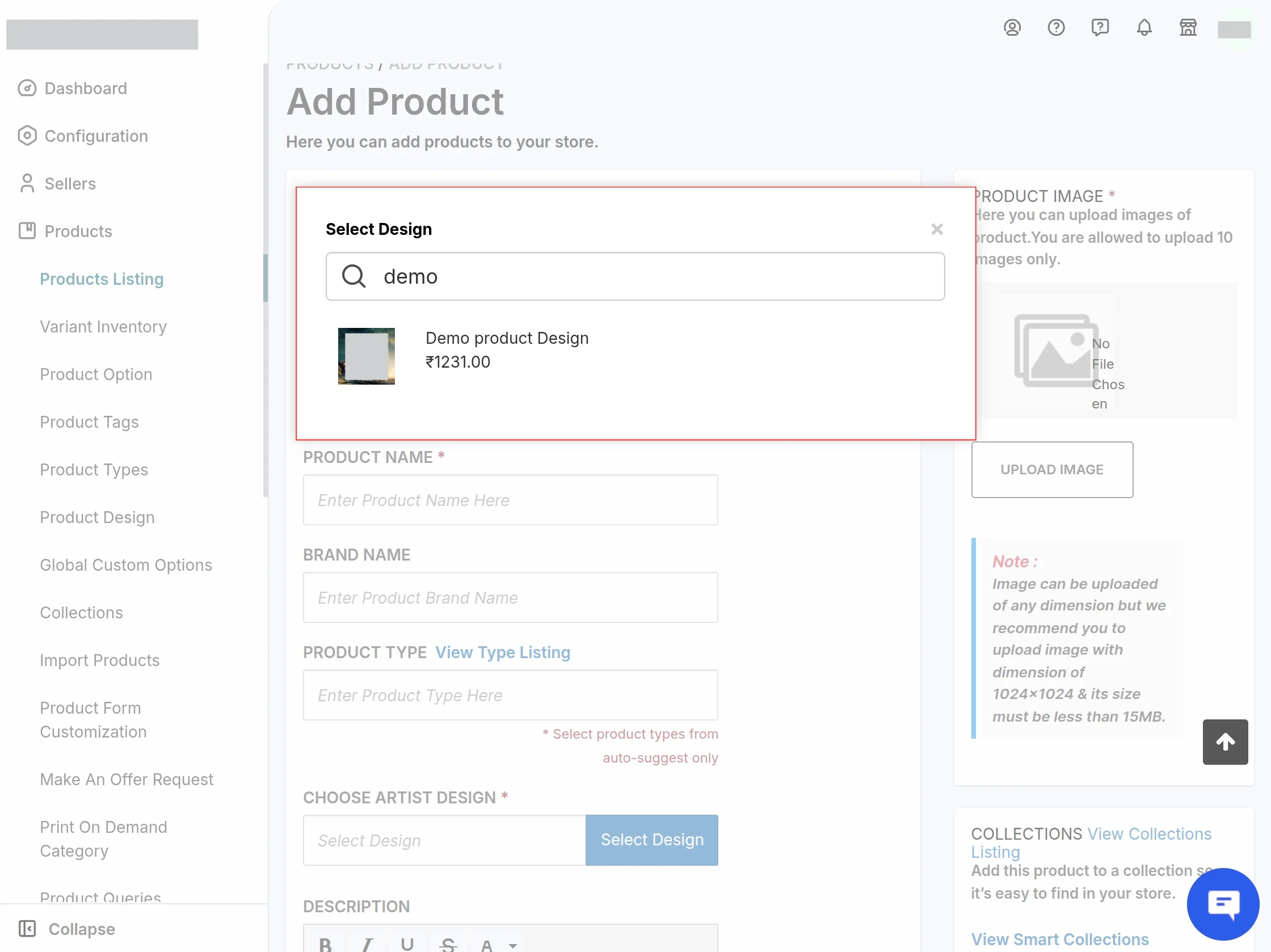This screenshot has height=952, width=1271.
Task: Click the Upload Image button
Action: [1051, 469]
